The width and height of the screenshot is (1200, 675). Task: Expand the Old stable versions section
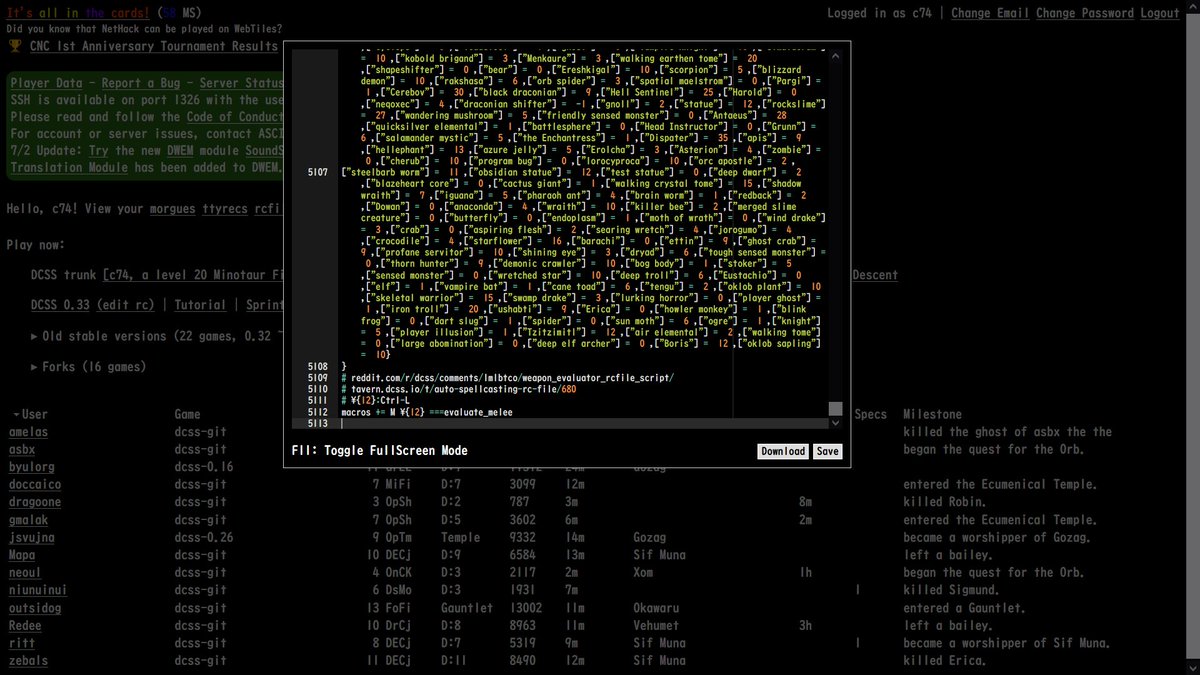click(36, 336)
